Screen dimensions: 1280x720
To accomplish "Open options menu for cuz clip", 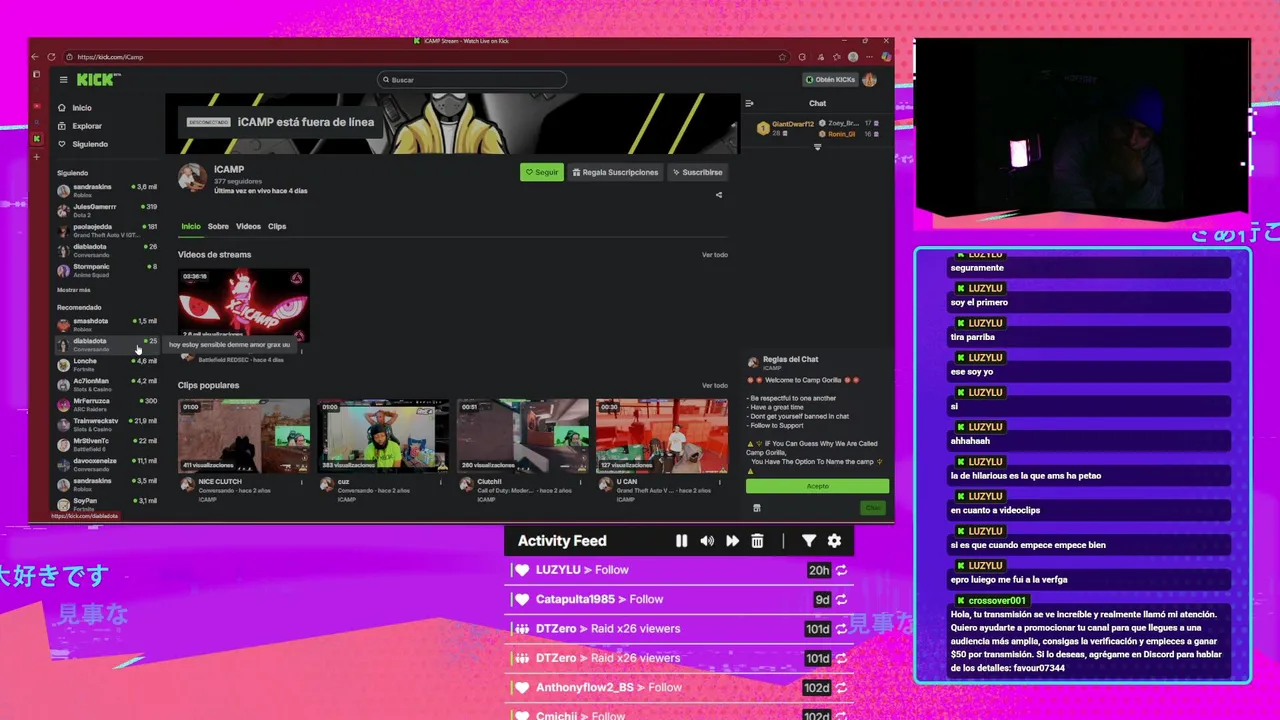I will point(441,482).
